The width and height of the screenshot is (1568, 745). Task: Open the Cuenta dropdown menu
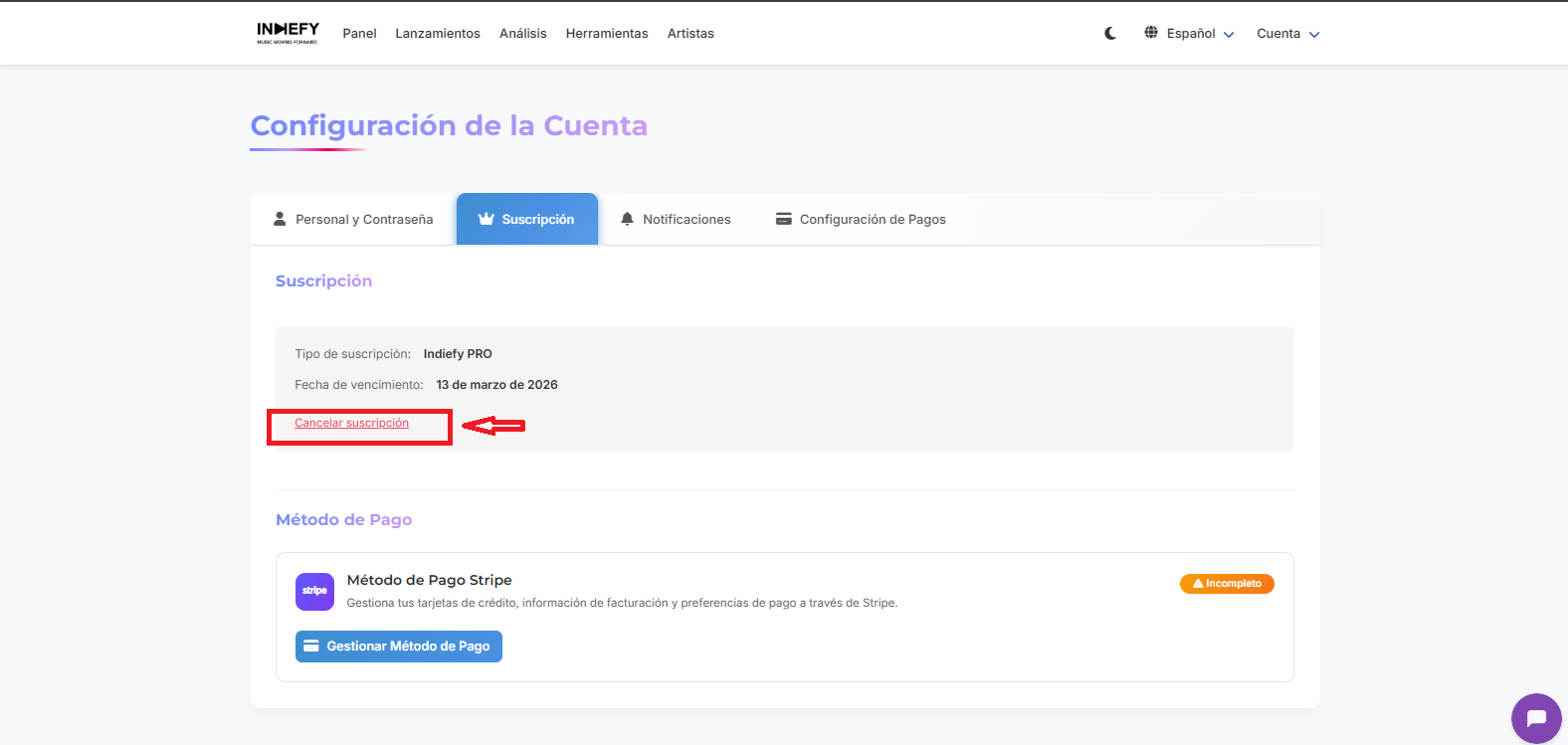pyautogui.click(x=1278, y=34)
